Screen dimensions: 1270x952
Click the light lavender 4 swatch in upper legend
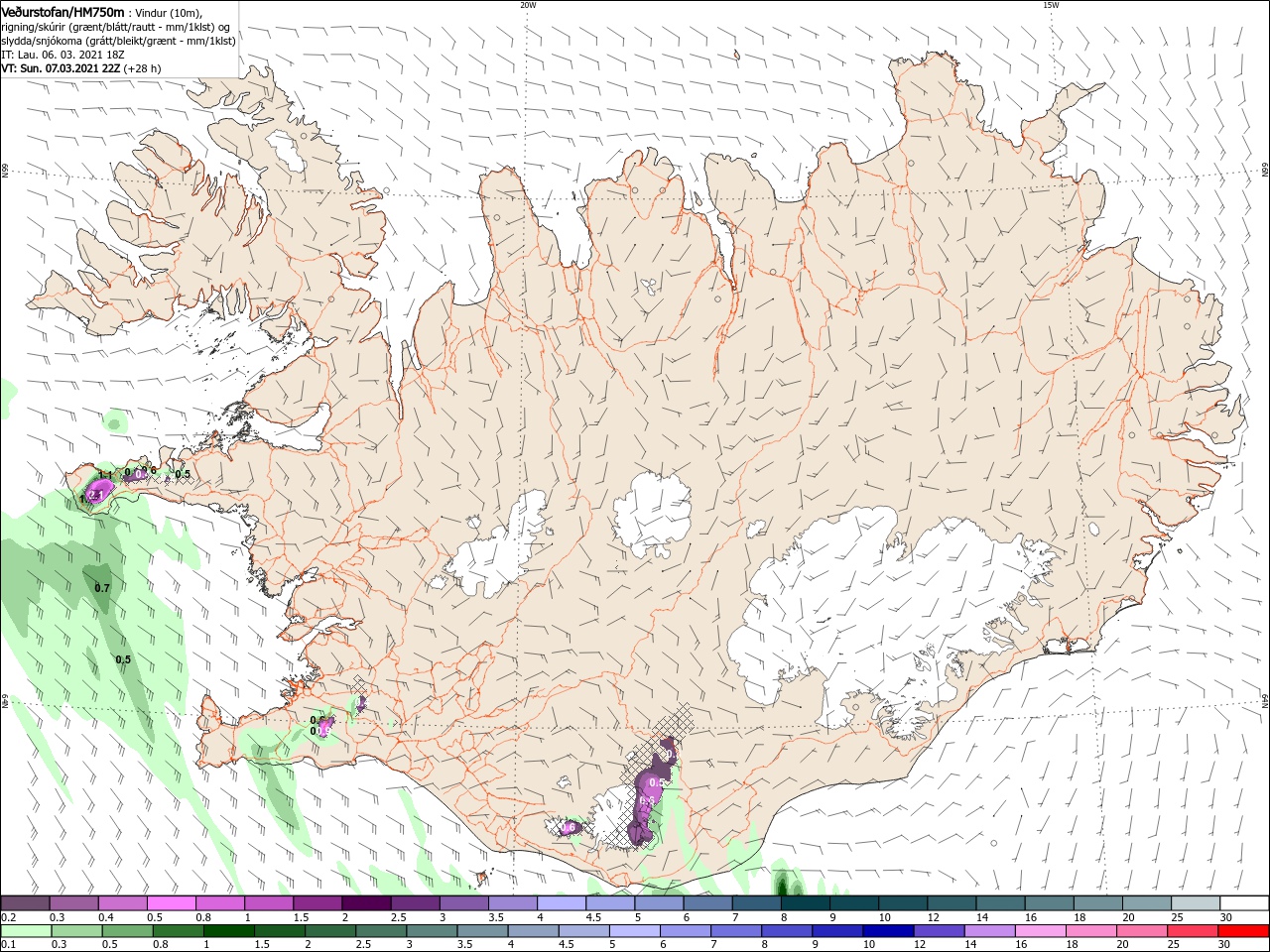pyautogui.click(x=561, y=903)
